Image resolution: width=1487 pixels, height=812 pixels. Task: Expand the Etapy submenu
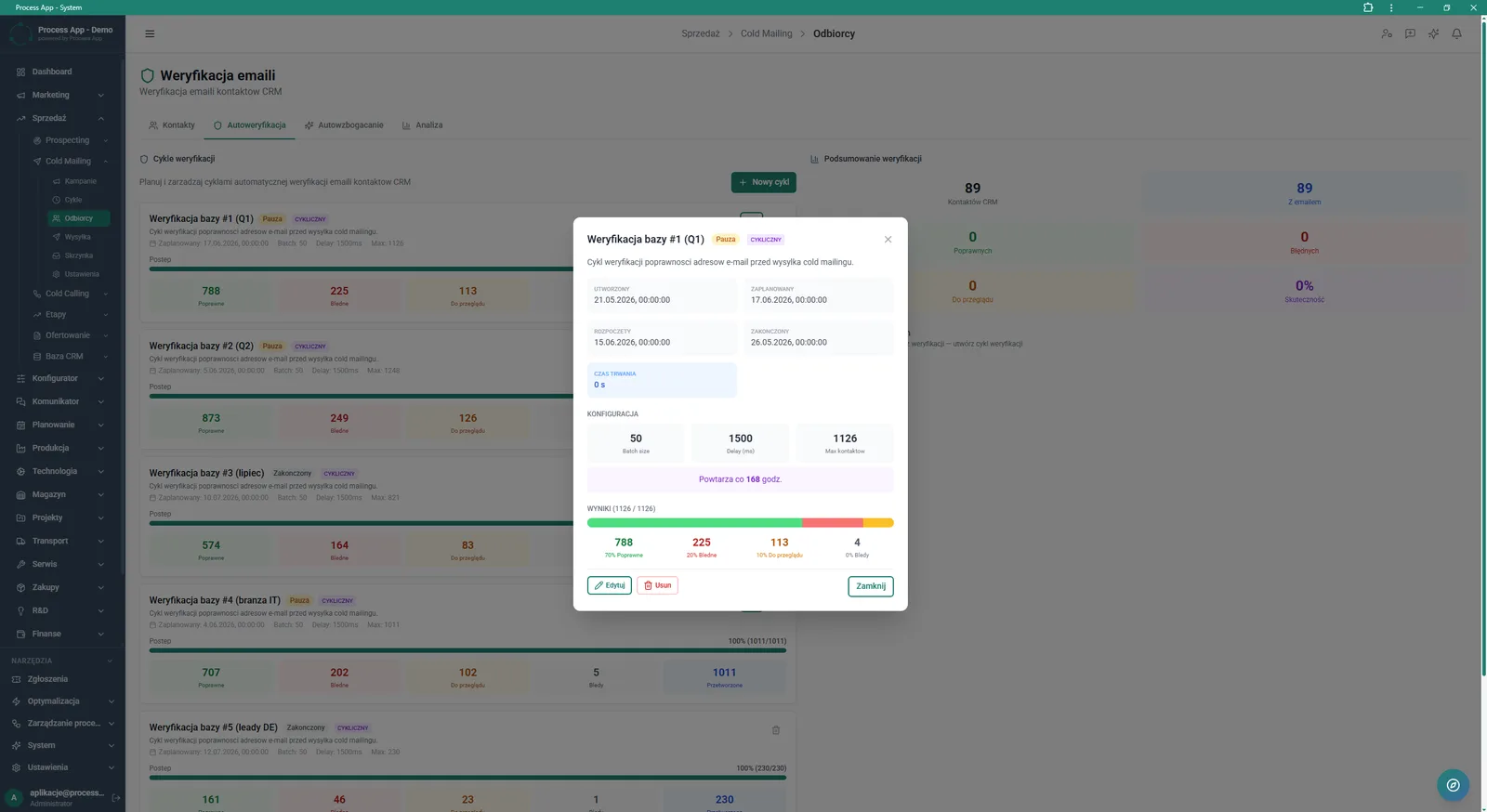(x=71, y=314)
